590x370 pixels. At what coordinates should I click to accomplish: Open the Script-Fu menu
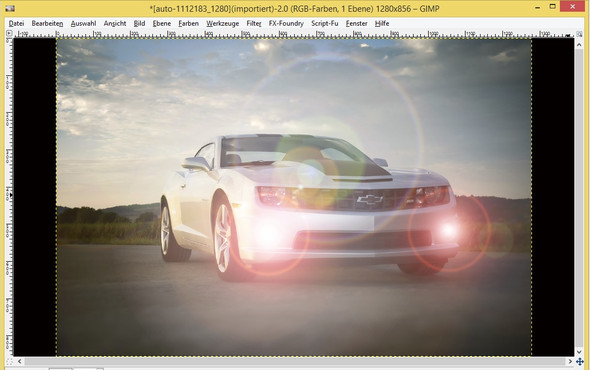tap(324, 23)
